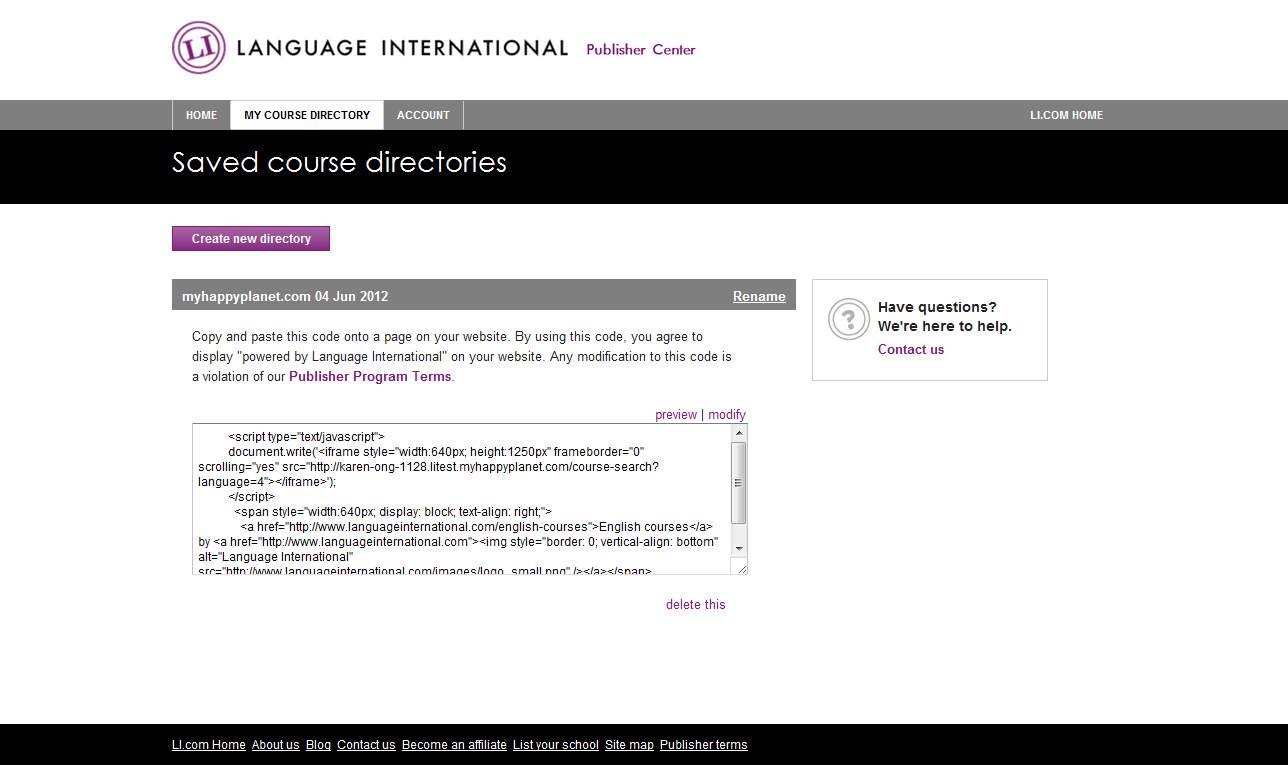This screenshot has width=1288, height=765.
Task: Click the code box scroll down arrow
Action: click(739, 549)
